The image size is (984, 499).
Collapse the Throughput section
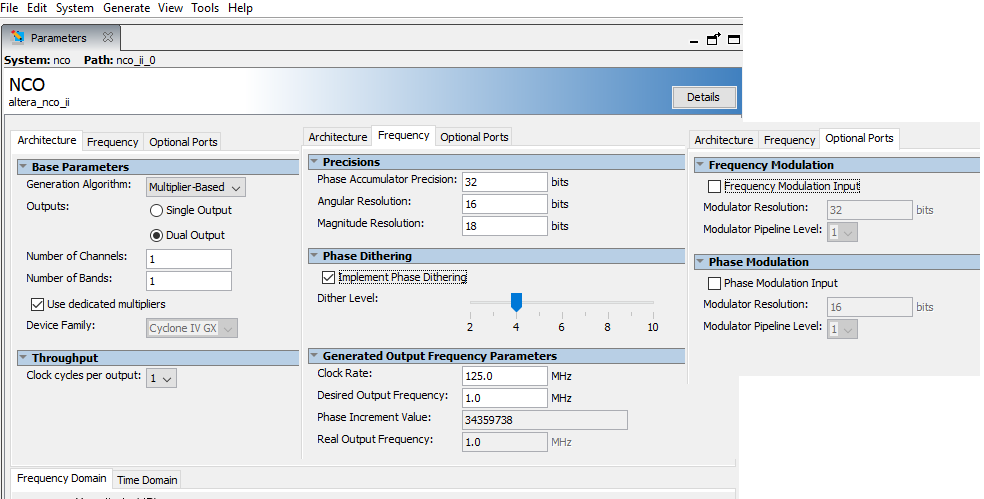pyautogui.click(x=23, y=358)
